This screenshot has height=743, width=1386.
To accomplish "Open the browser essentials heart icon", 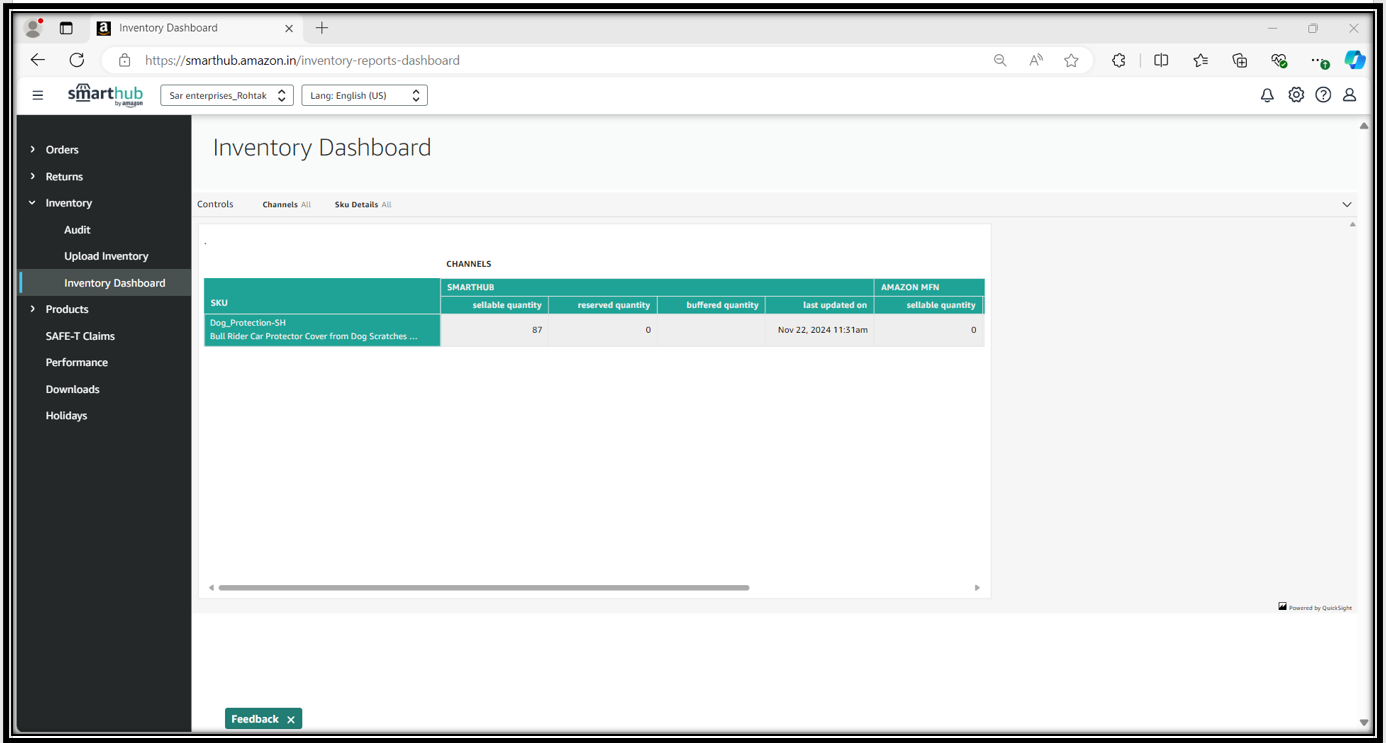I will click(1279, 60).
